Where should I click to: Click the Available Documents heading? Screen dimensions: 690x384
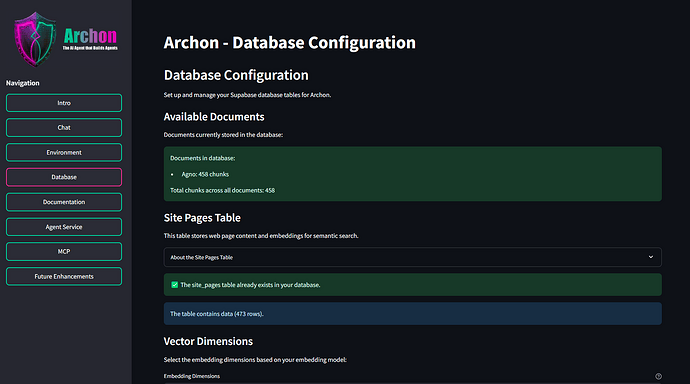coord(214,117)
